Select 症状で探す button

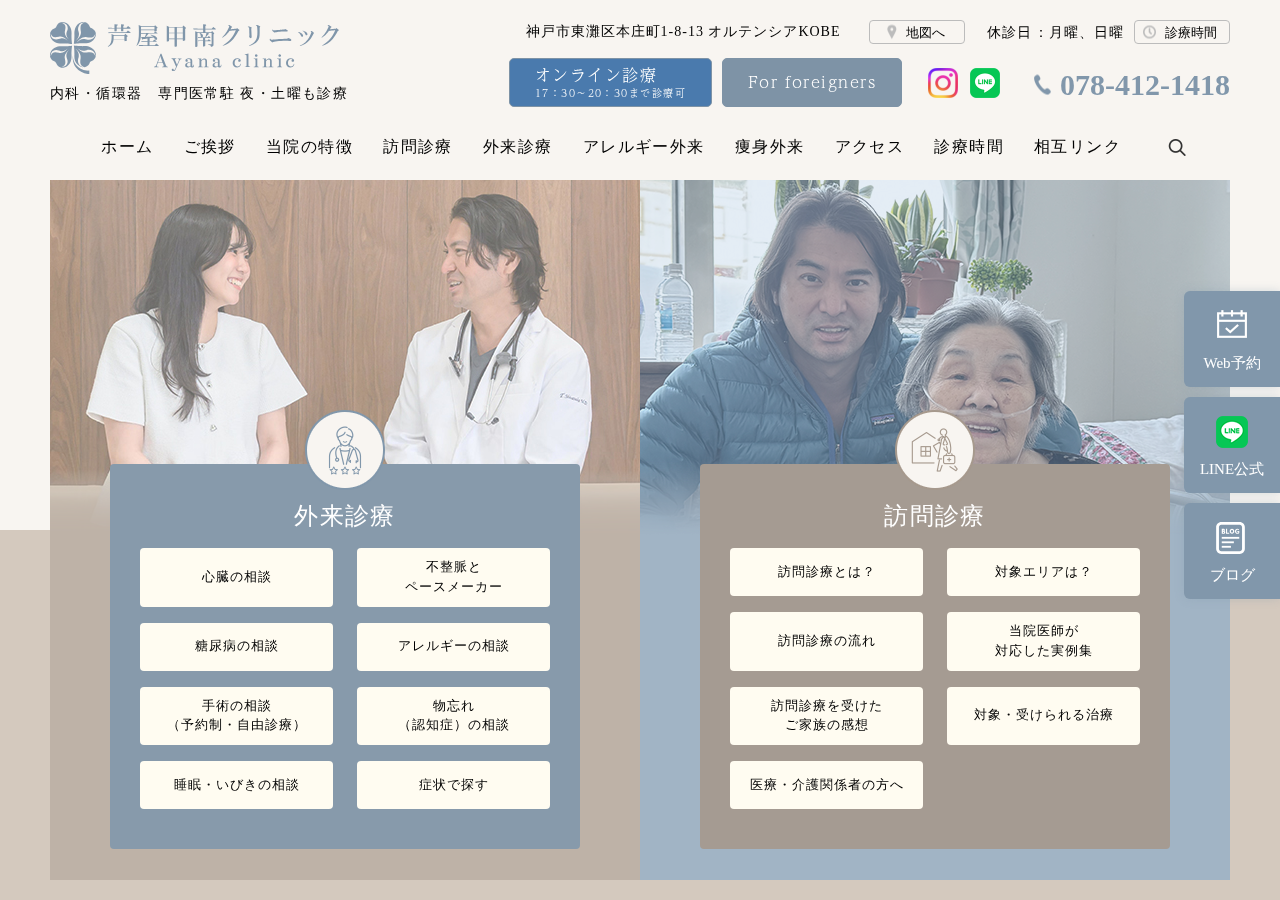[453, 785]
